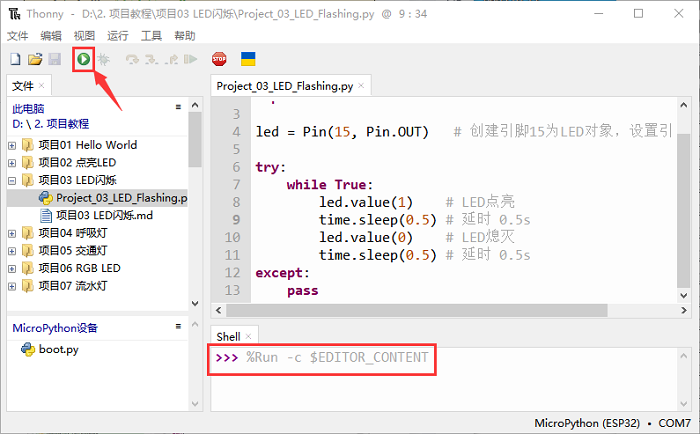
Task: Click the New file icon
Action: tap(15, 60)
